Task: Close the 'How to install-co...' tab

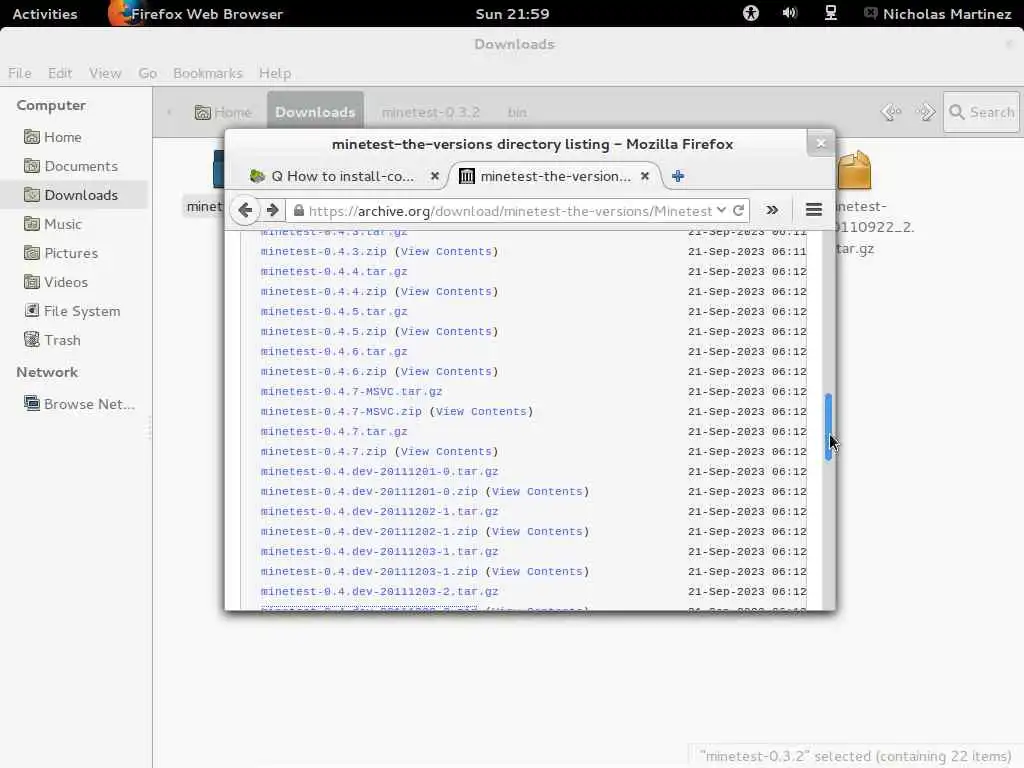Action: point(434,176)
